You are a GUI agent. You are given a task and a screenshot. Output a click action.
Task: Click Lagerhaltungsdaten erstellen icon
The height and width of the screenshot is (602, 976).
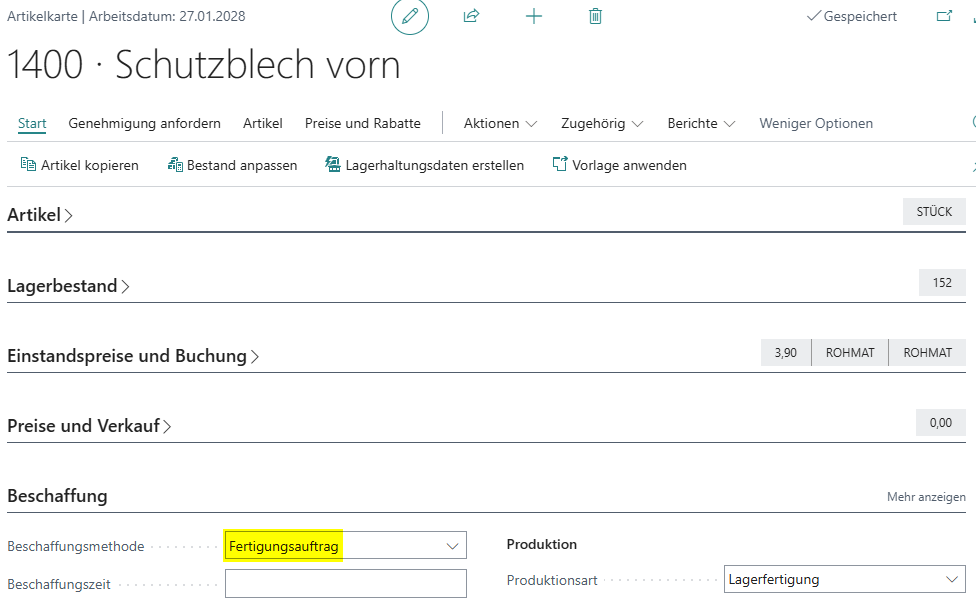333,164
